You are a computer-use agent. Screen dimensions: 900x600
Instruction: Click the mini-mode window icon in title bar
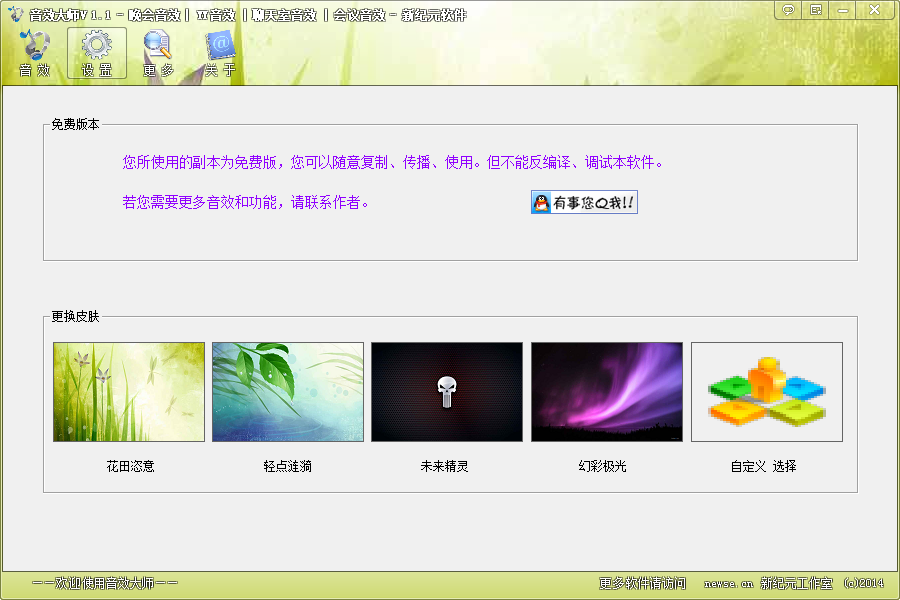tap(816, 10)
